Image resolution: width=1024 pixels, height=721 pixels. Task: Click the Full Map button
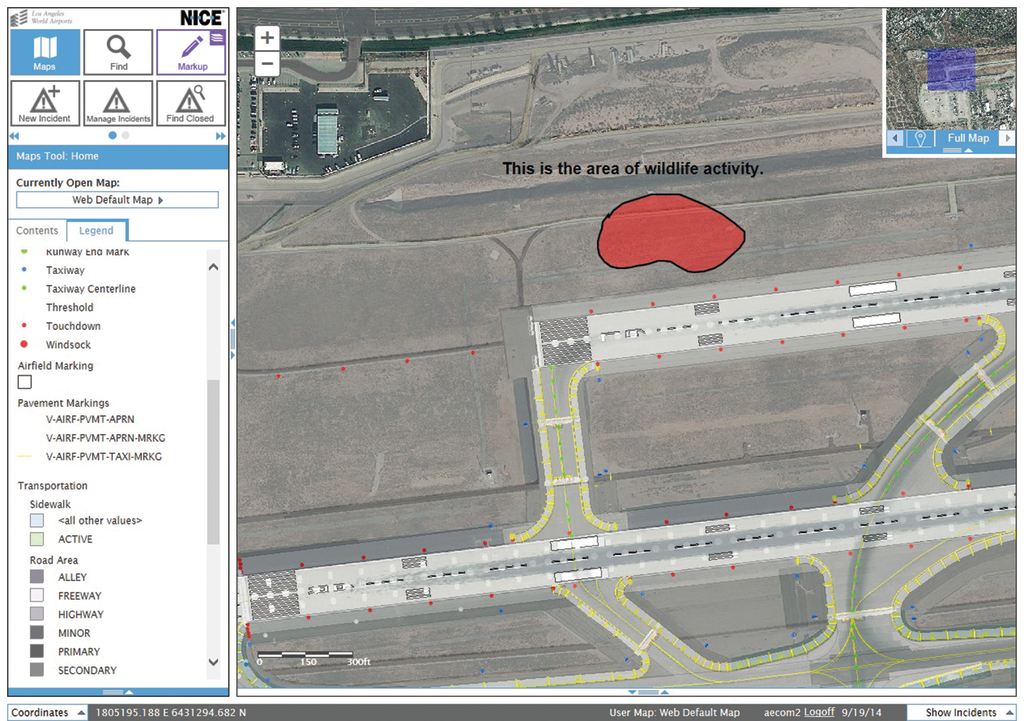pyautogui.click(x=967, y=138)
